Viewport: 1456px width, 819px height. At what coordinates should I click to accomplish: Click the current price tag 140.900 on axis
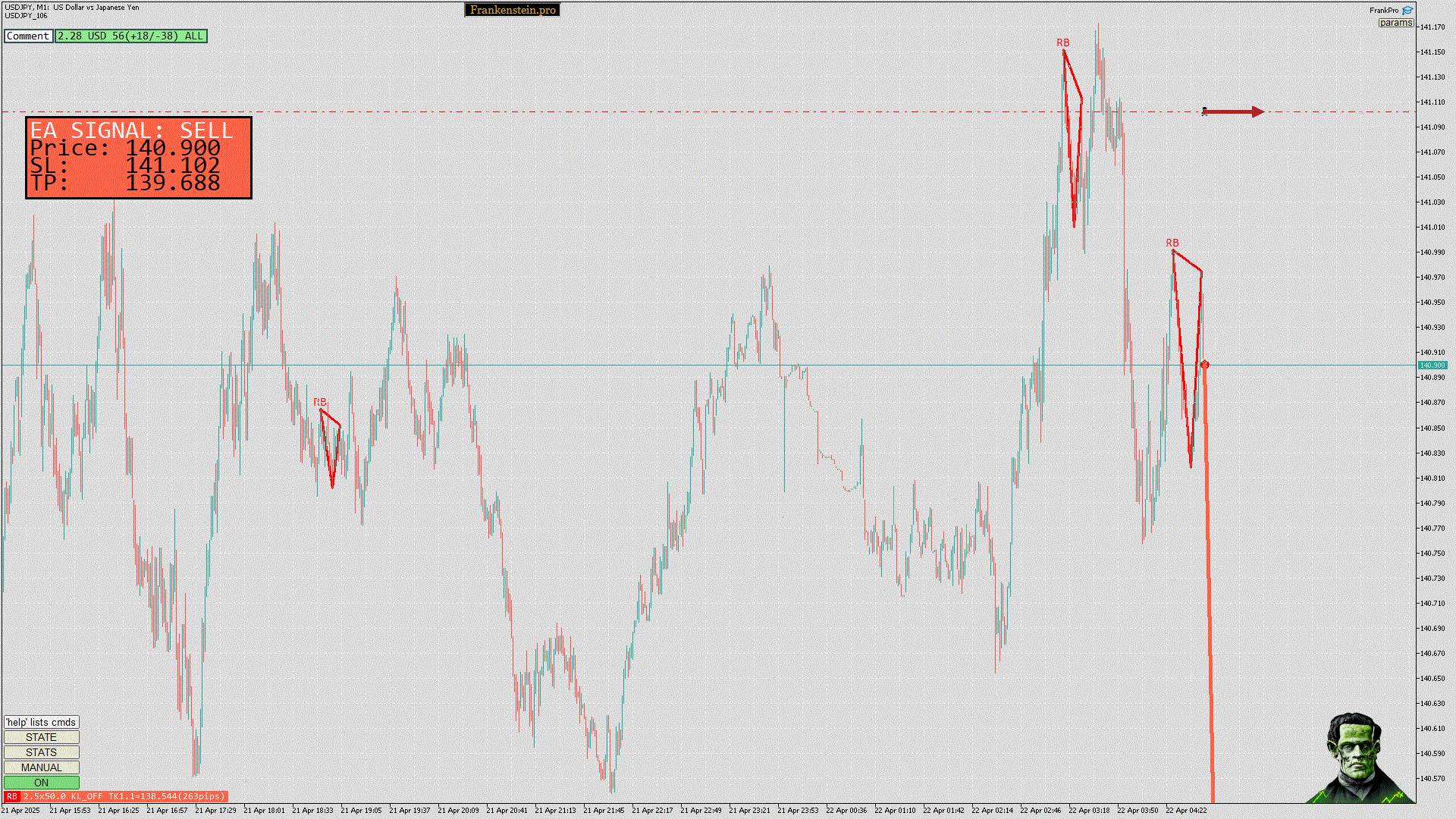coord(1432,366)
